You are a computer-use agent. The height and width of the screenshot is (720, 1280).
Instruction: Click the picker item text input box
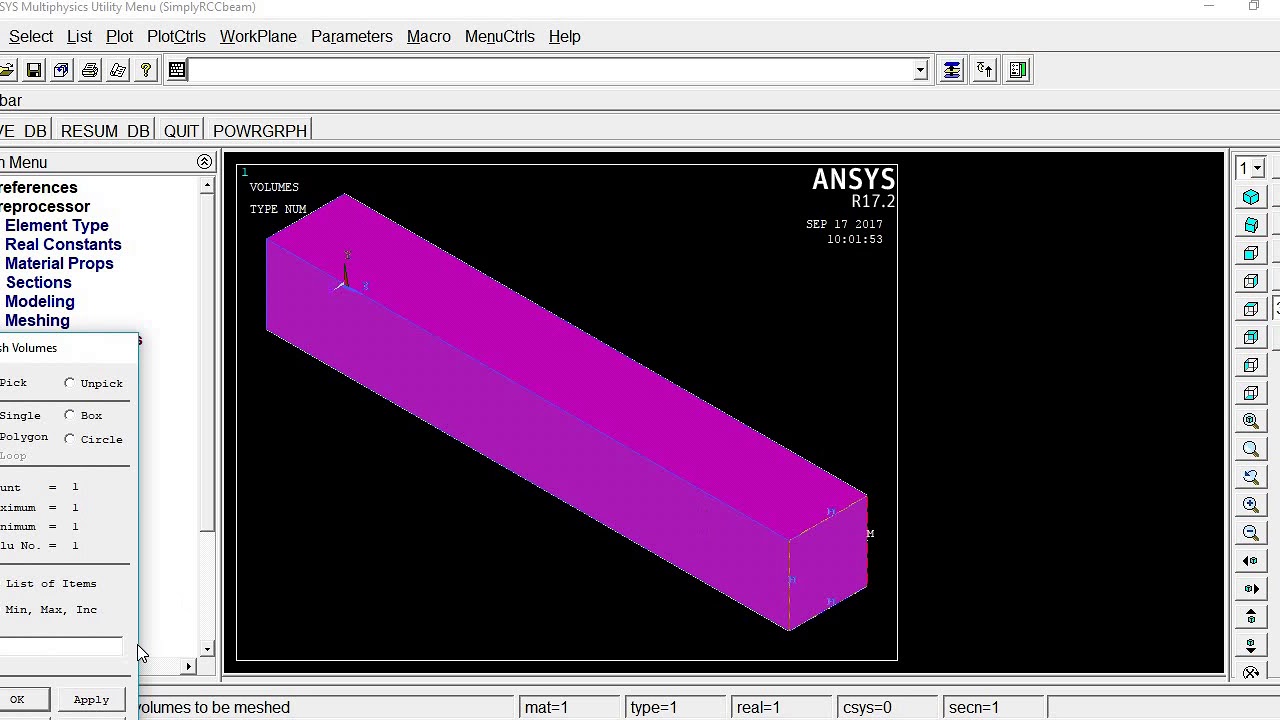pos(61,646)
